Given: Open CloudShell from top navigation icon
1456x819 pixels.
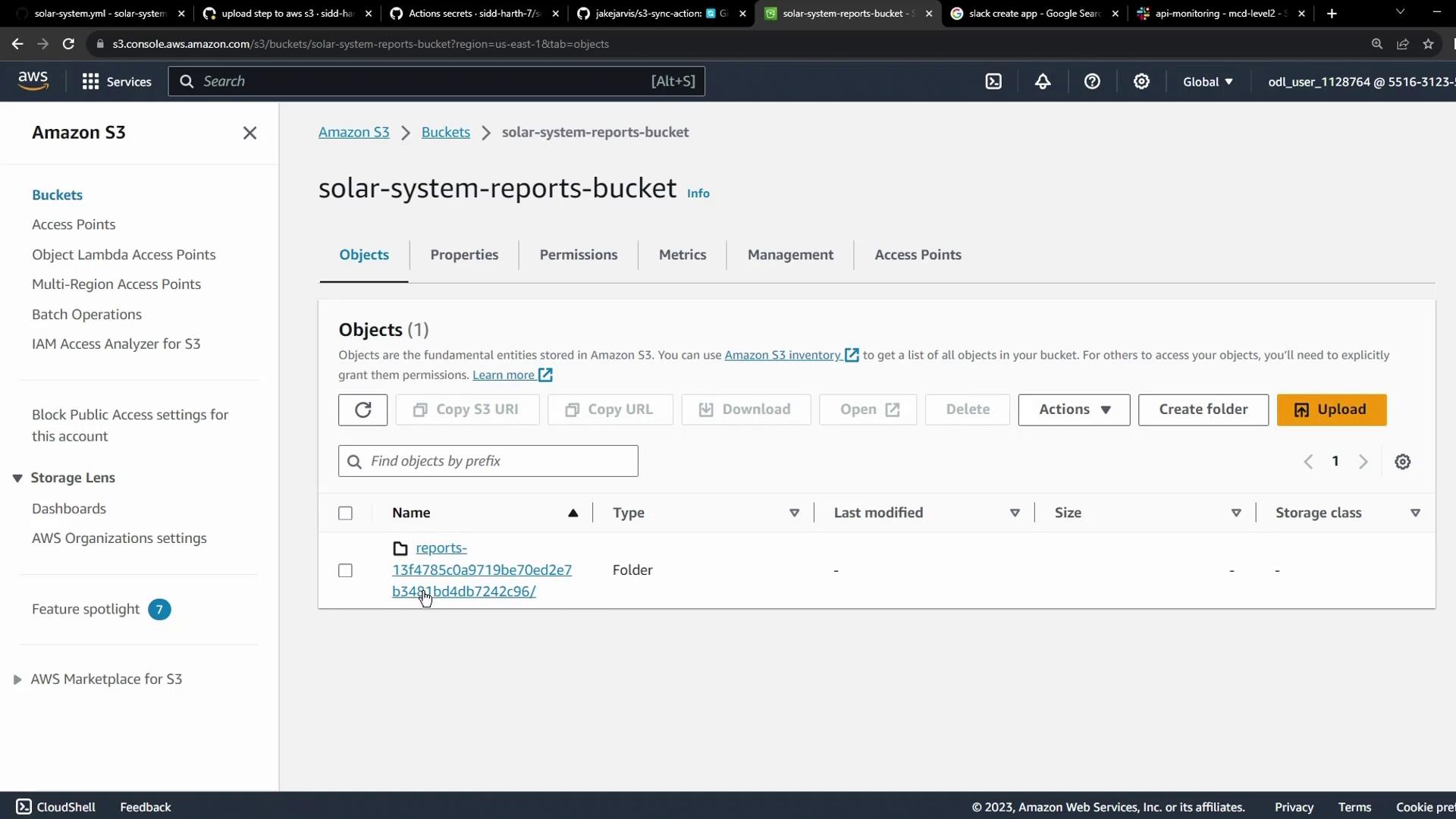Looking at the screenshot, I should (993, 82).
